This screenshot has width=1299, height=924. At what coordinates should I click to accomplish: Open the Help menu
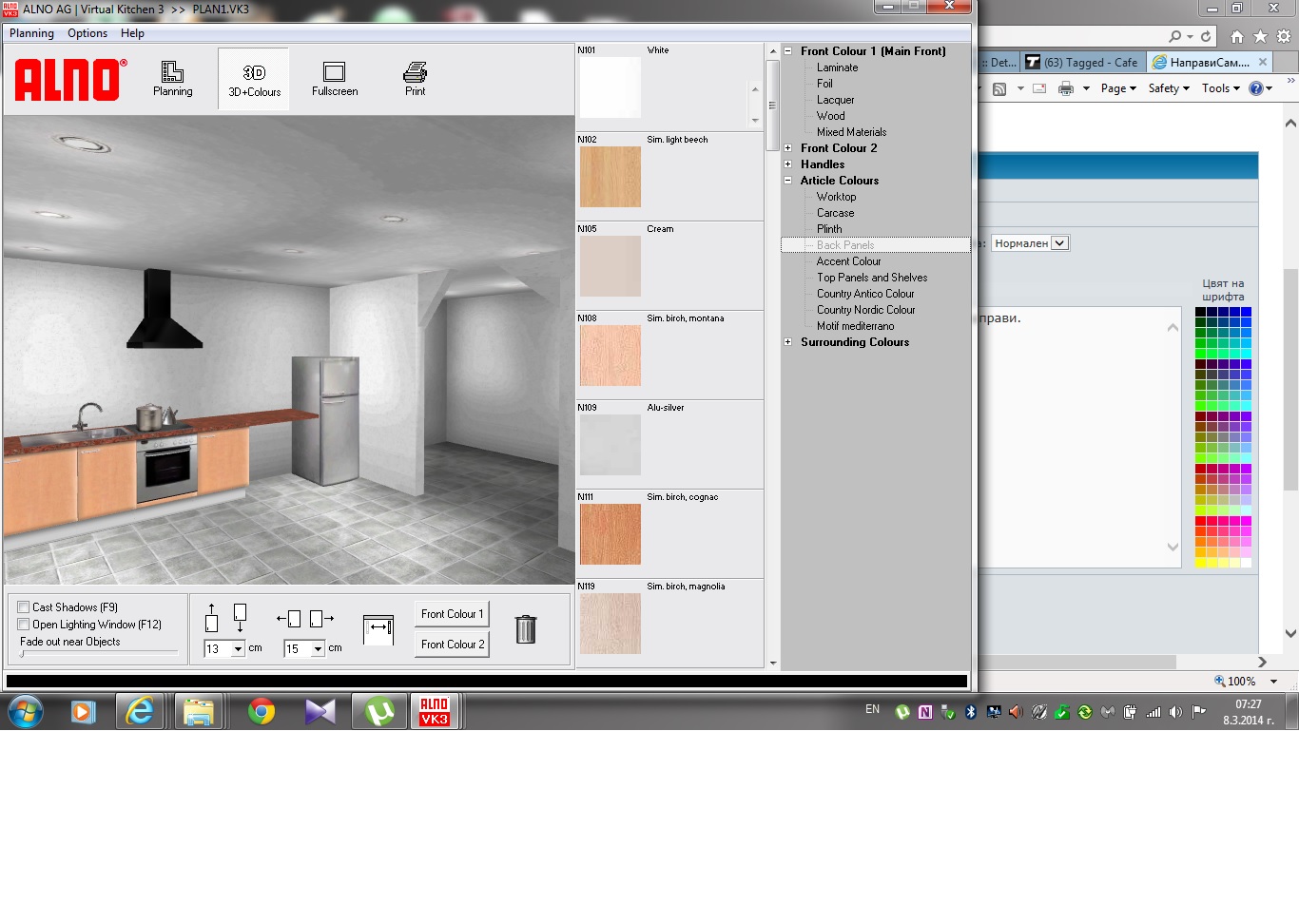pyautogui.click(x=132, y=33)
